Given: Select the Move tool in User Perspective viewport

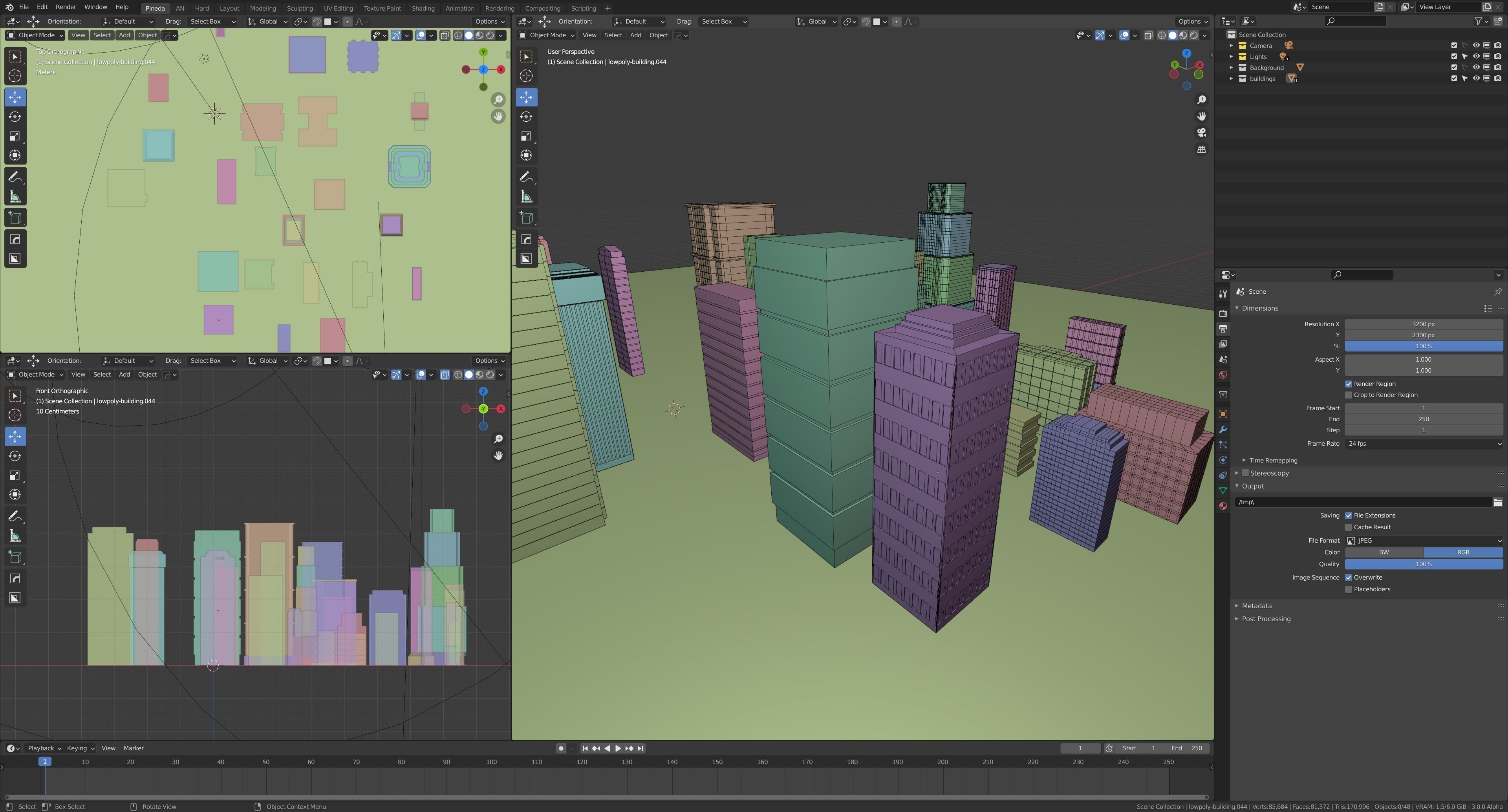Looking at the screenshot, I should pos(526,97).
